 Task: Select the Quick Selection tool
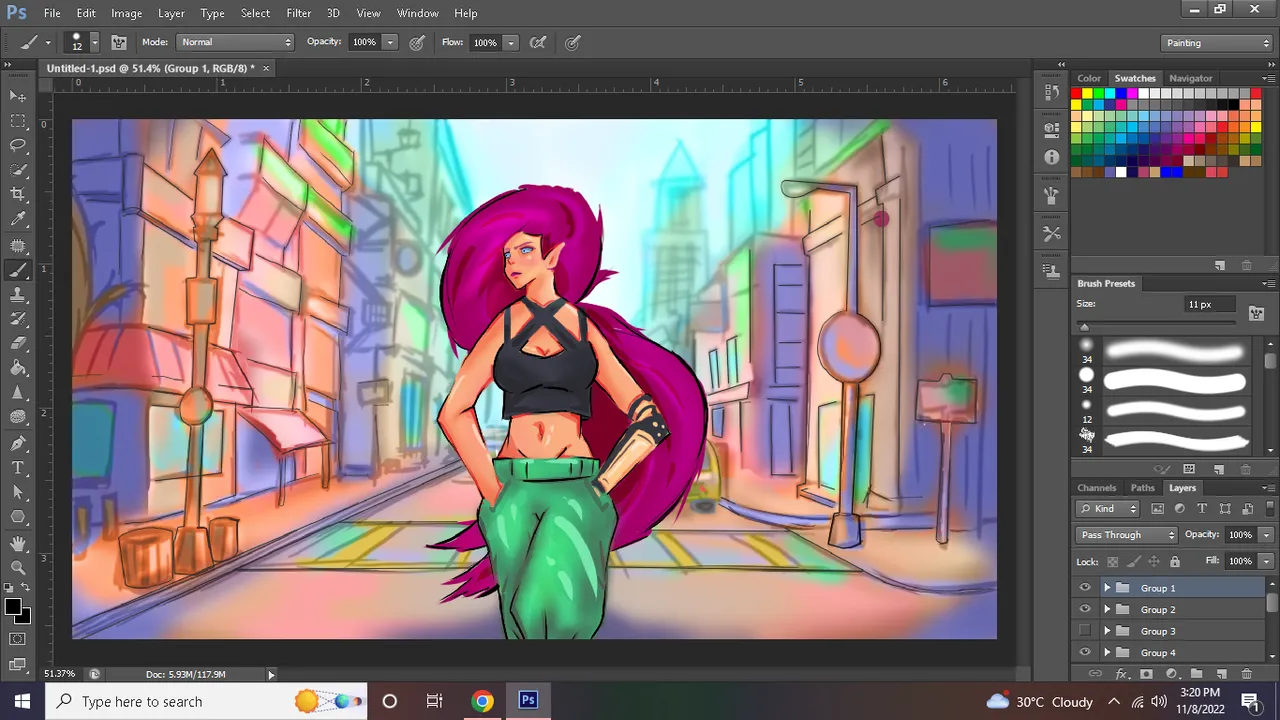[x=18, y=170]
